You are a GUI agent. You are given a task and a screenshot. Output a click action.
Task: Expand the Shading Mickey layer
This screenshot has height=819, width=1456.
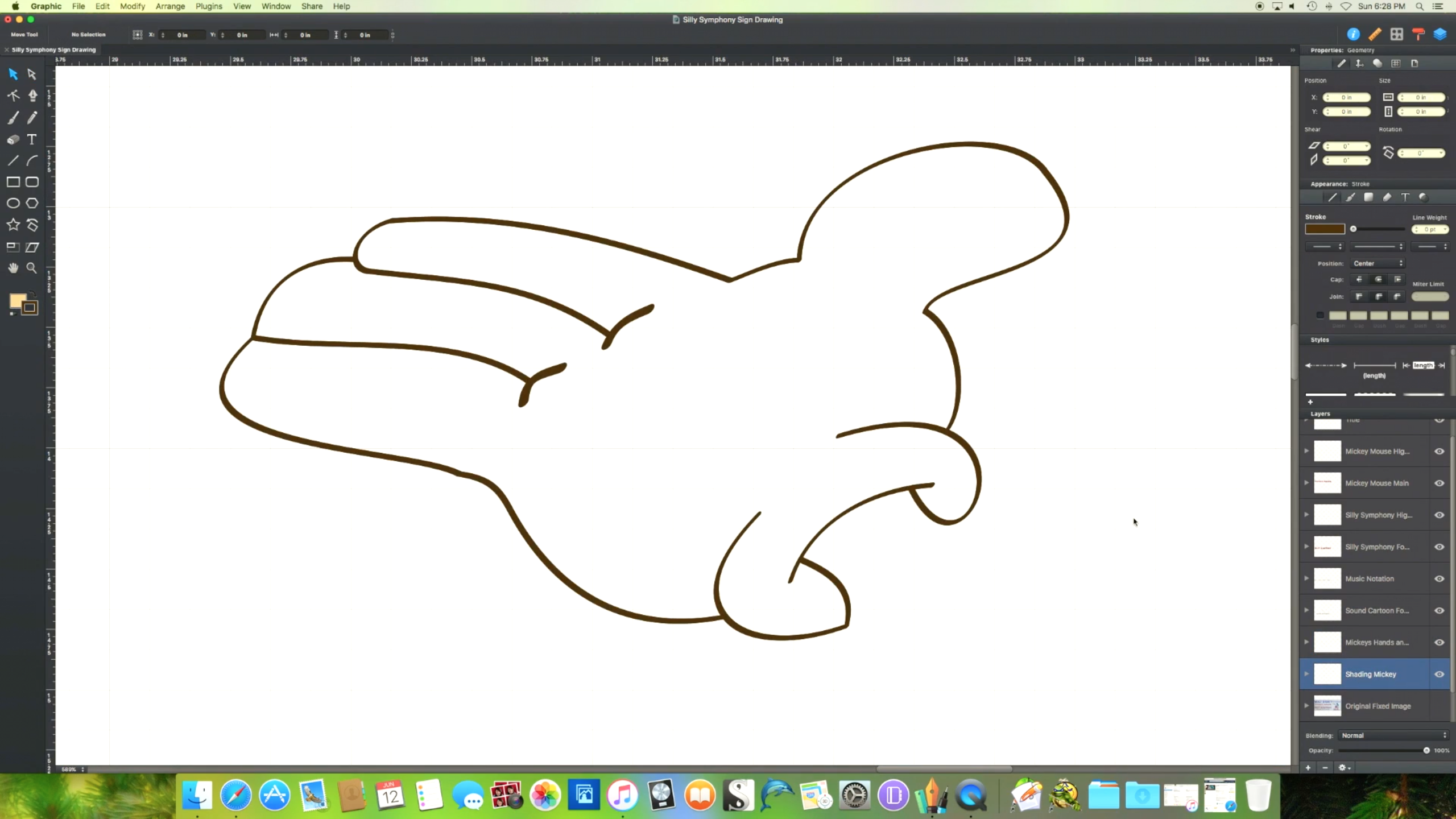[x=1306, y=673]
